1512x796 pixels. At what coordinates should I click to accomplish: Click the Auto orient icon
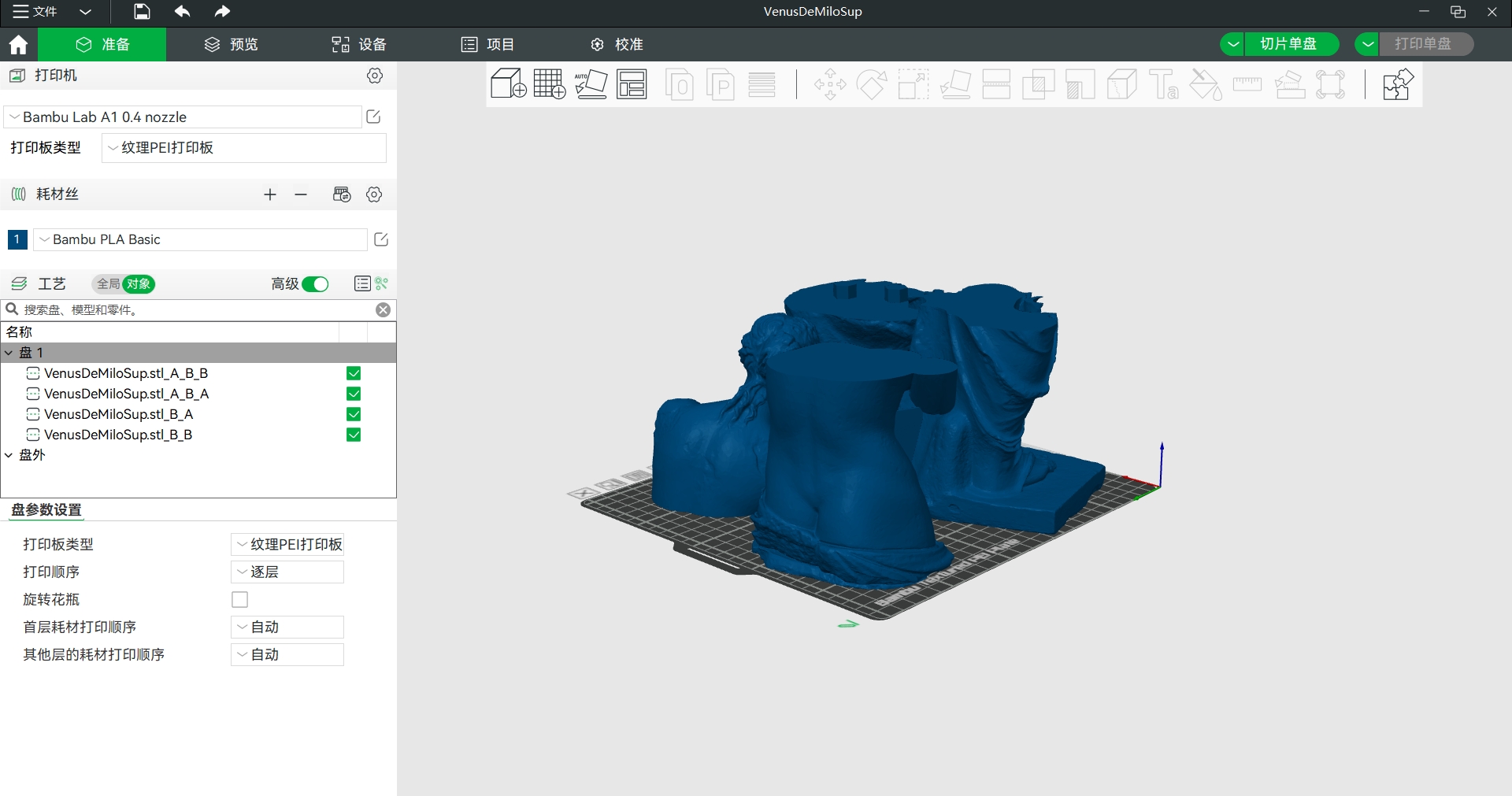[591, 83]
